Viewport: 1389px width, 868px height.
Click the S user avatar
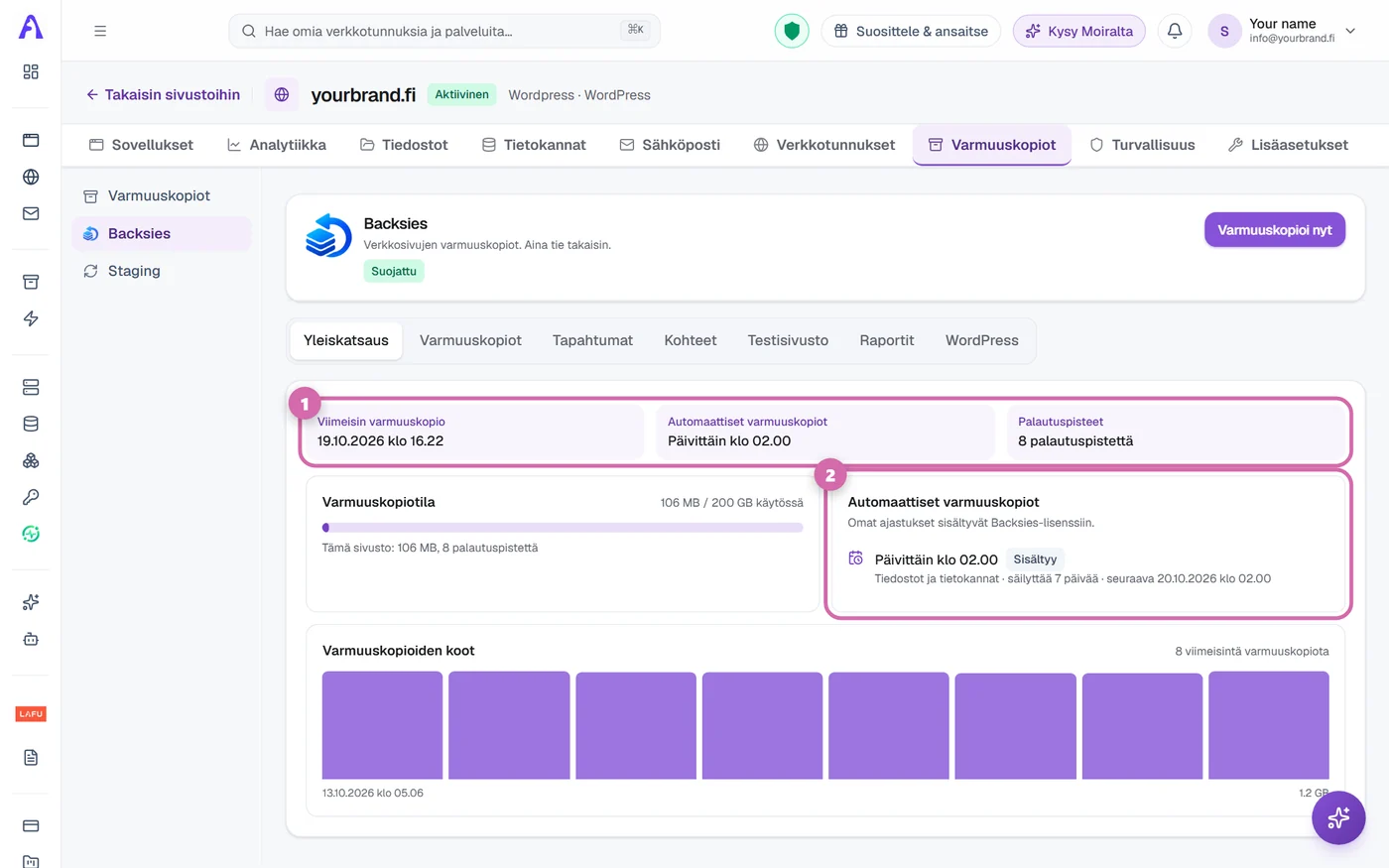click(1224, 31)
